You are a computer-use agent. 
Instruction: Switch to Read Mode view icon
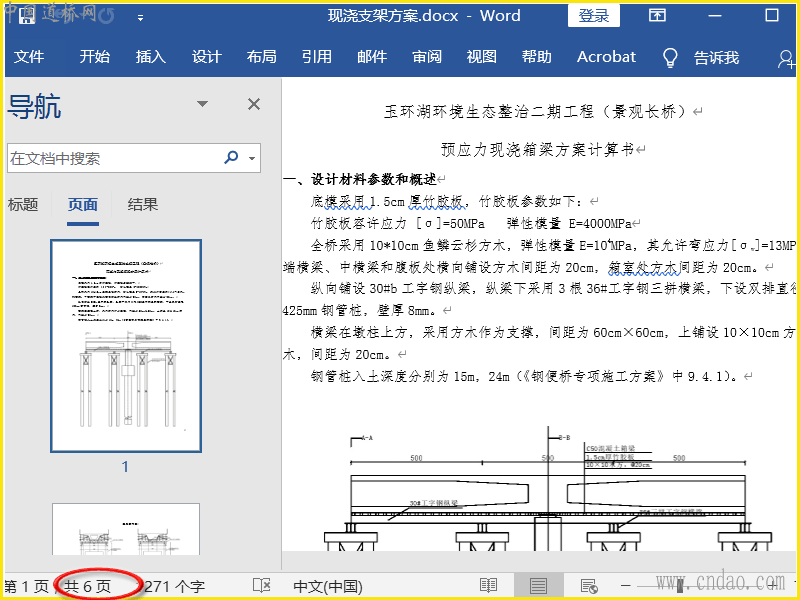pos(489,586)
